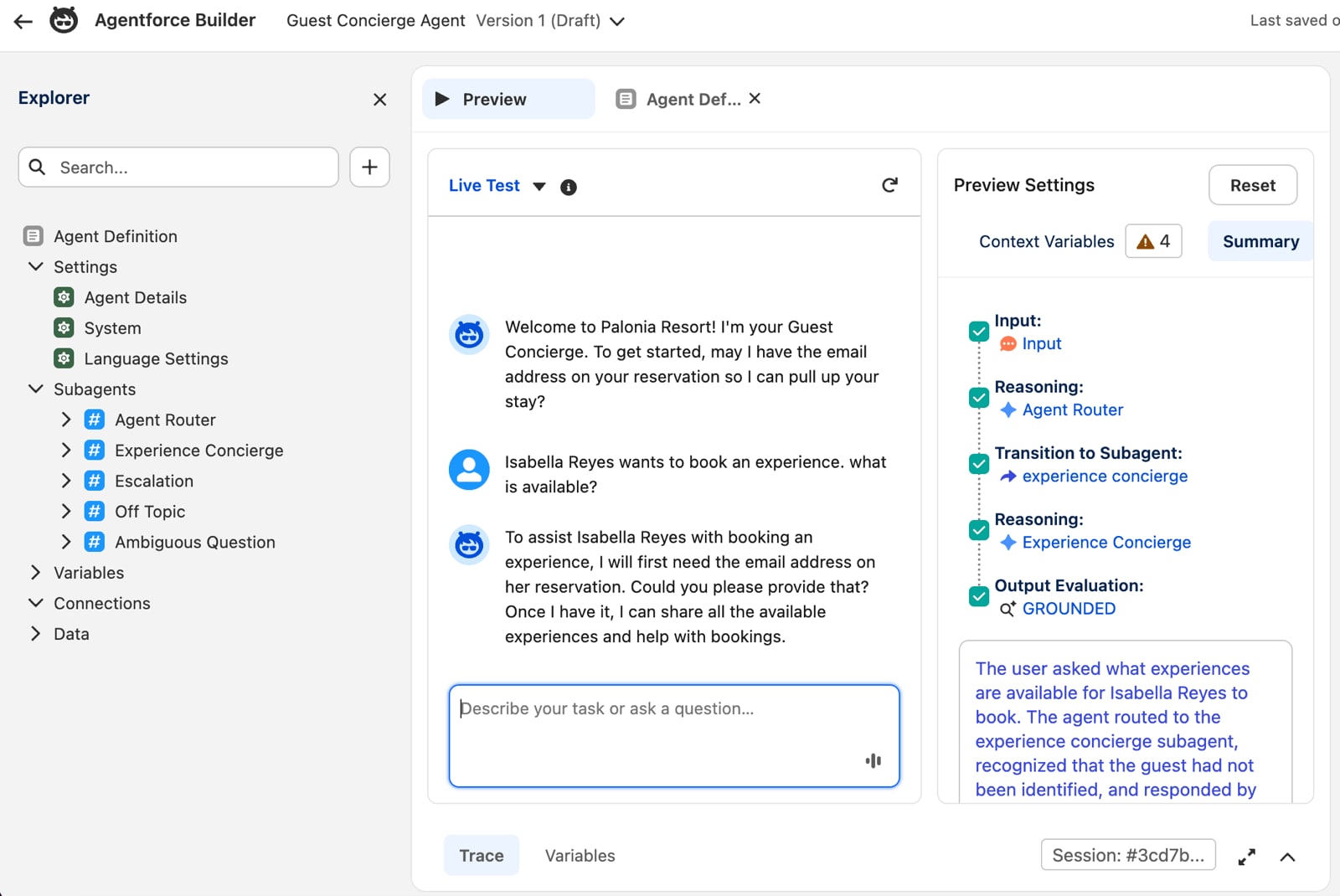Collapse the bottom trace panel with chevron

tap(1287, 857)
